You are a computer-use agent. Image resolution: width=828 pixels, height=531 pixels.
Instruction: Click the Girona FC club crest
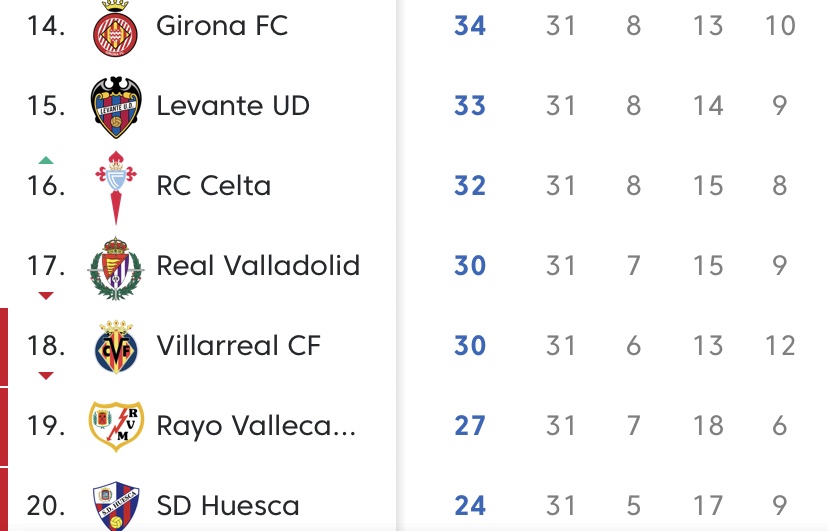[x=117, y=27]
